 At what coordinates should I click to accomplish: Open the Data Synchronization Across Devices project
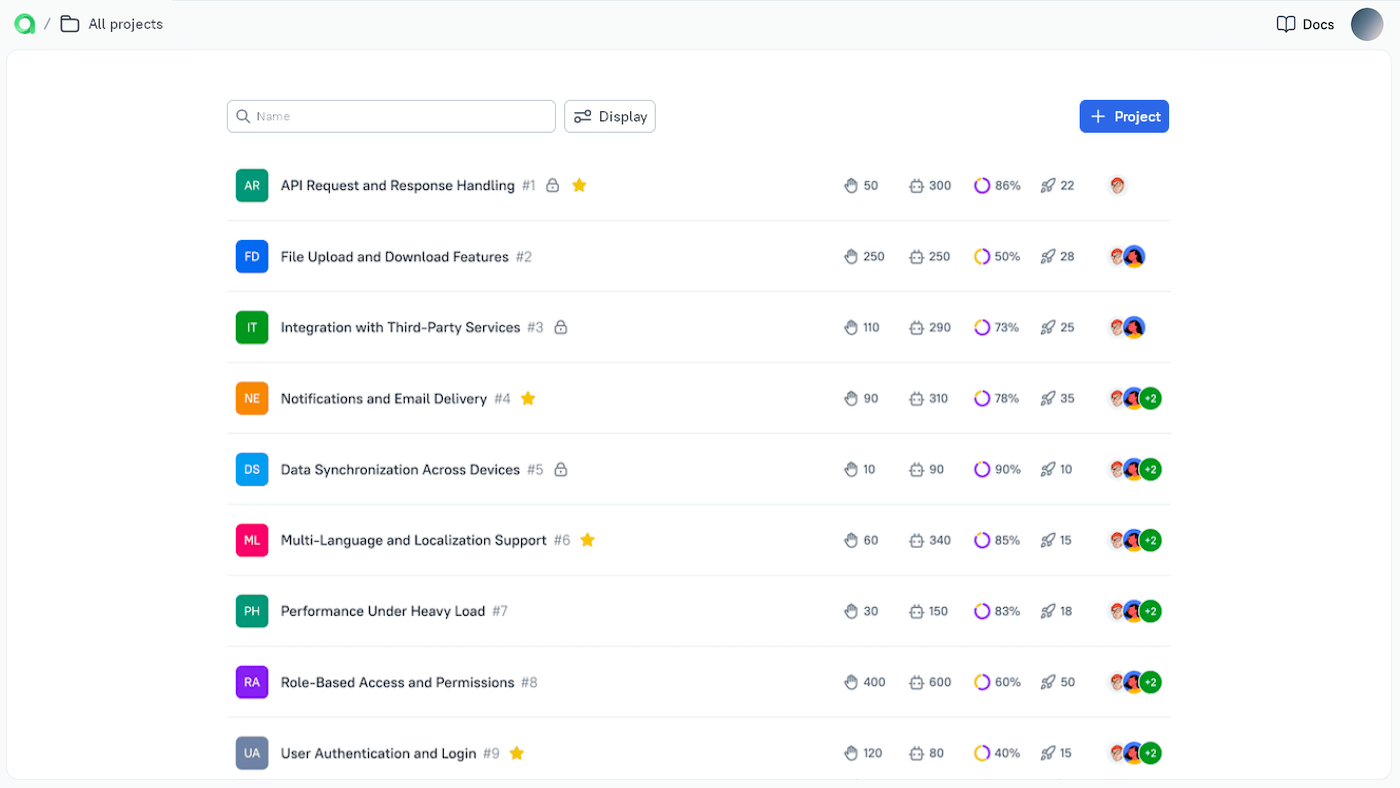click(400, 469)
